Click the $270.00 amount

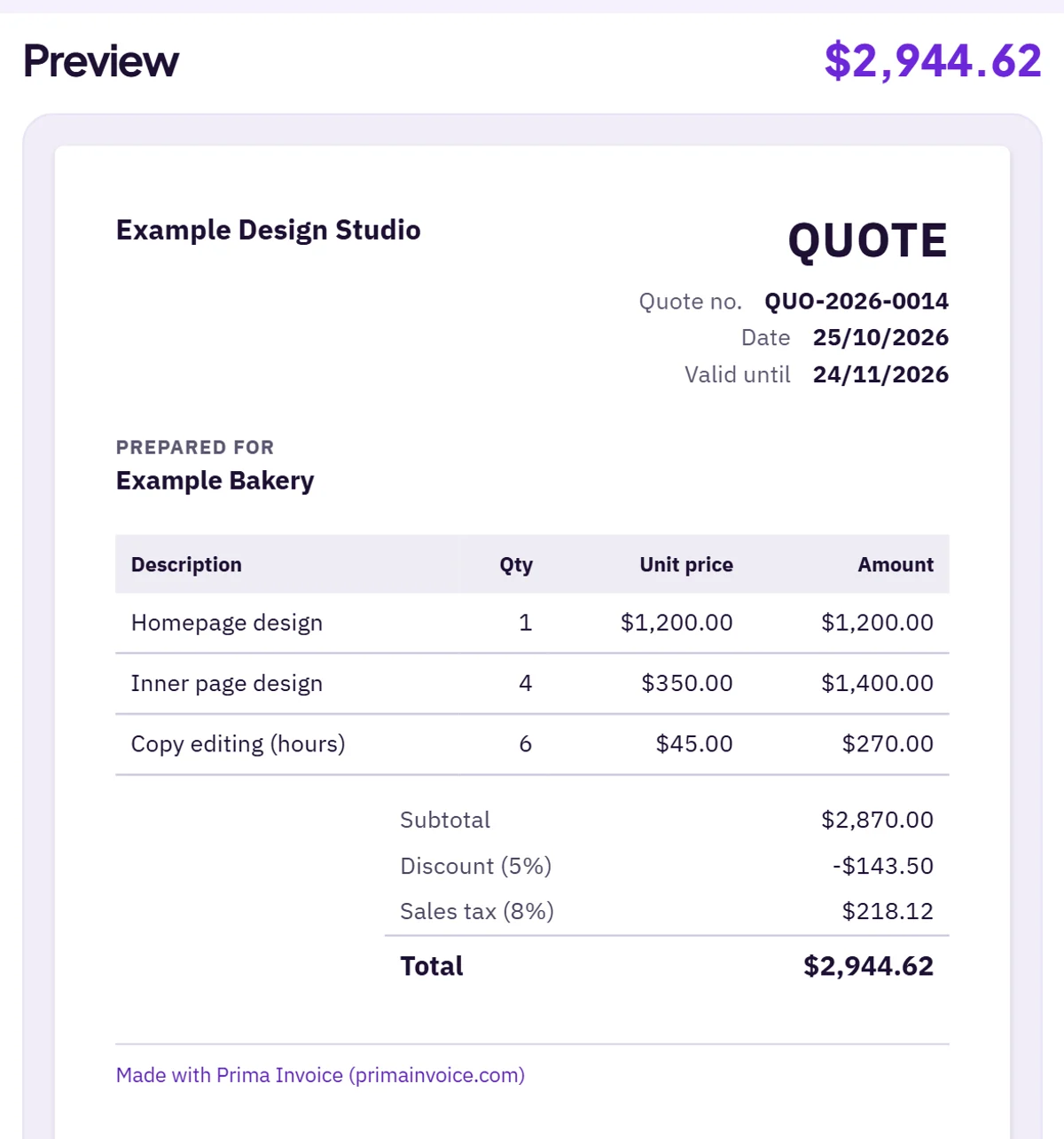coord(888,744)
